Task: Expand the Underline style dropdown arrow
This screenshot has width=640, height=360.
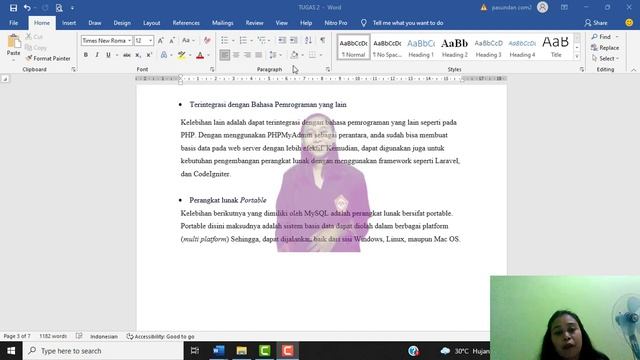Action: (x=117, y=55)
